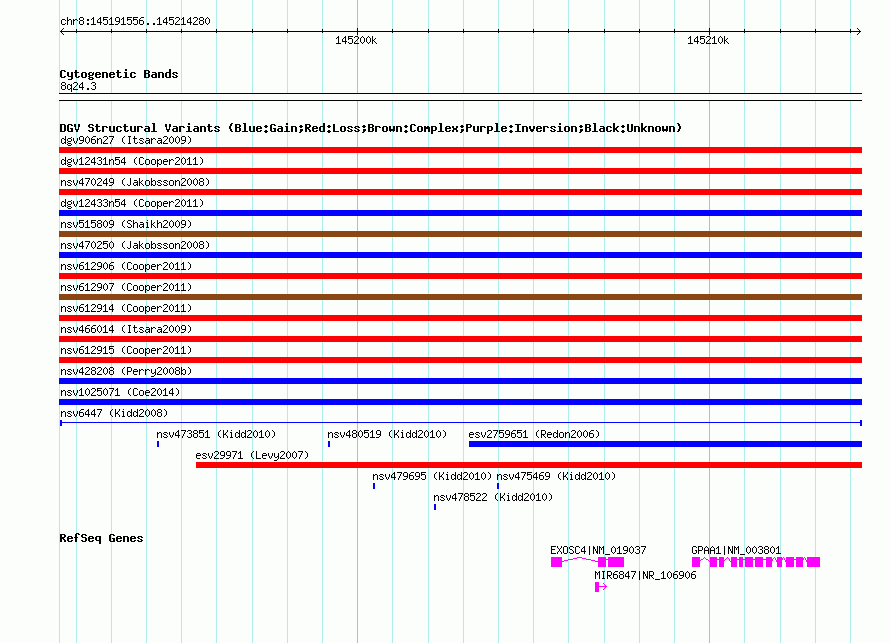Click the esv2759651 (Redon2006) label text
The height and width of the screenshot is (643, 890).
(534, 434)
